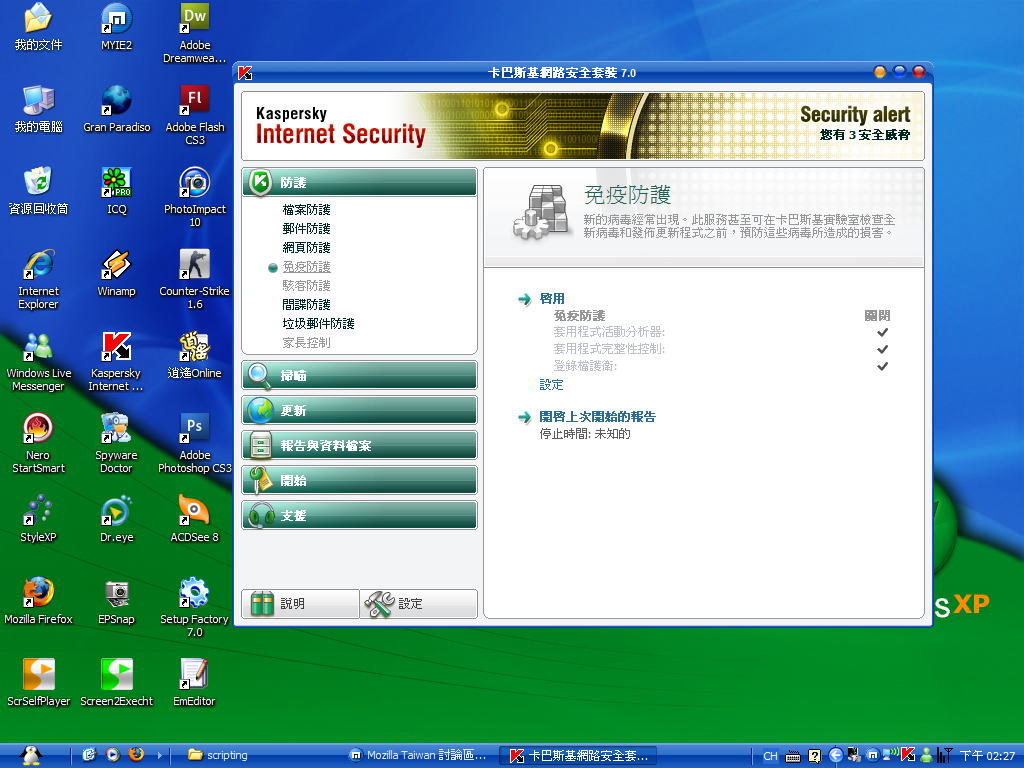Viewport: 1024px width, 768px height.
Task: Click the 卡巴斯基網路安全套 taskbar button
Action: click(x=579, y=756)
